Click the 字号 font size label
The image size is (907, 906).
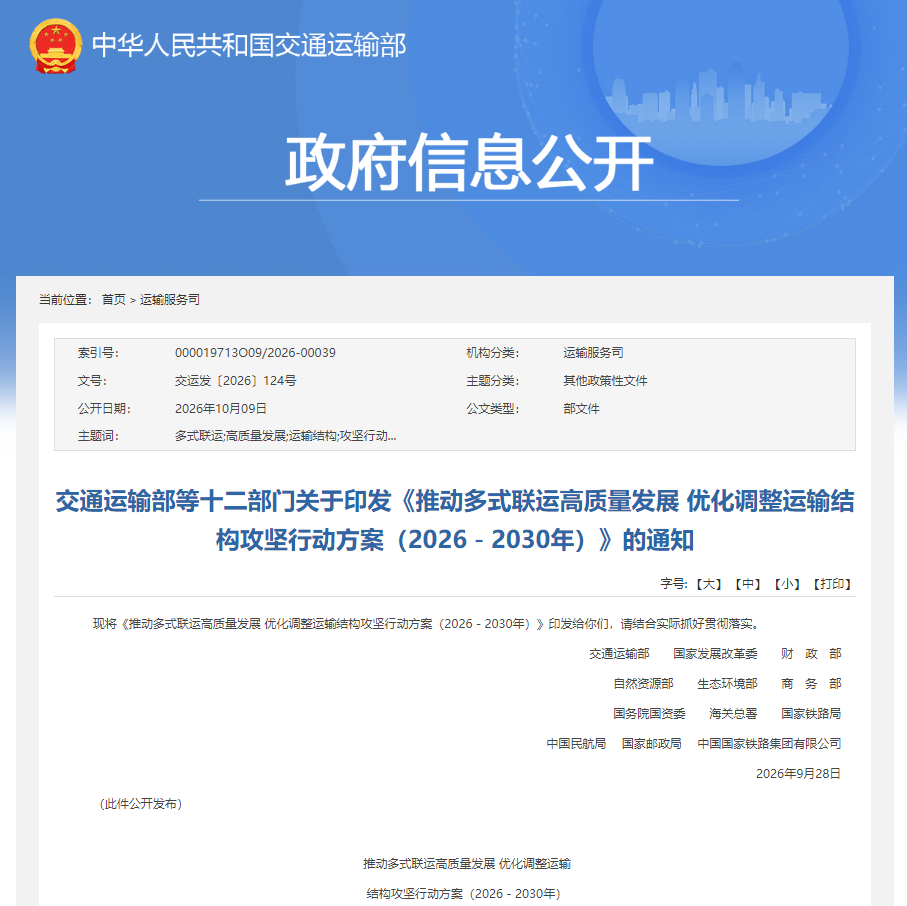pyautogui.click(x=674, y=584)
